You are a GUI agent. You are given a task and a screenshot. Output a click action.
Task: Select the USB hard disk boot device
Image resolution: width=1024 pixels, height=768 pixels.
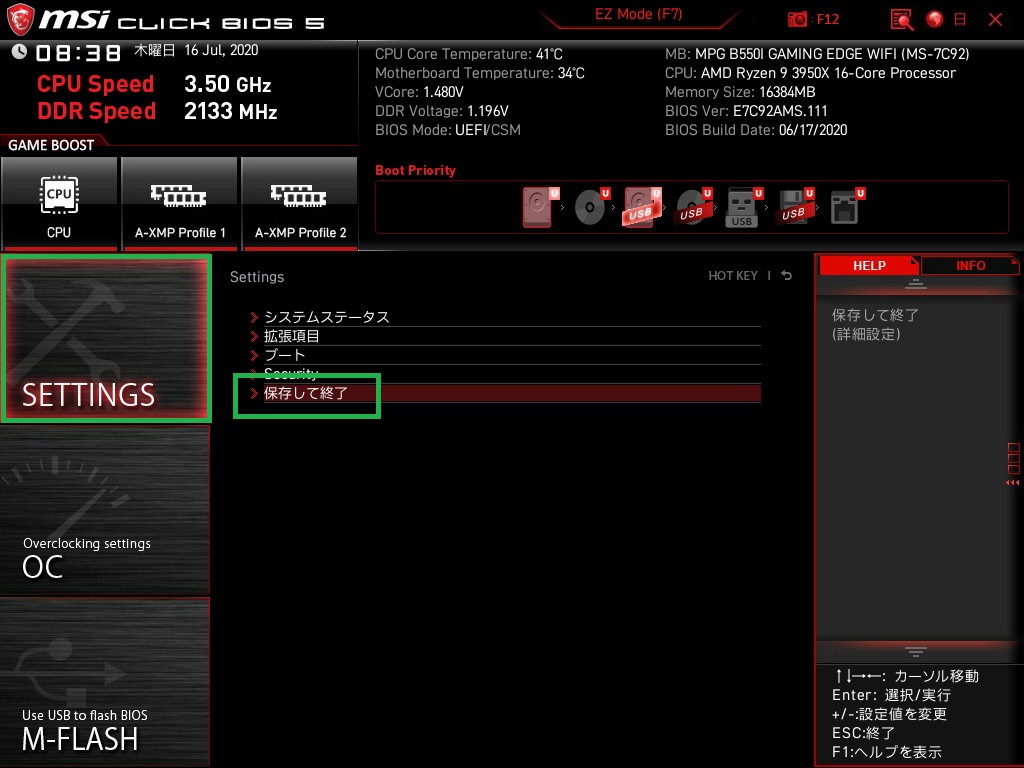tap(642, 207)
